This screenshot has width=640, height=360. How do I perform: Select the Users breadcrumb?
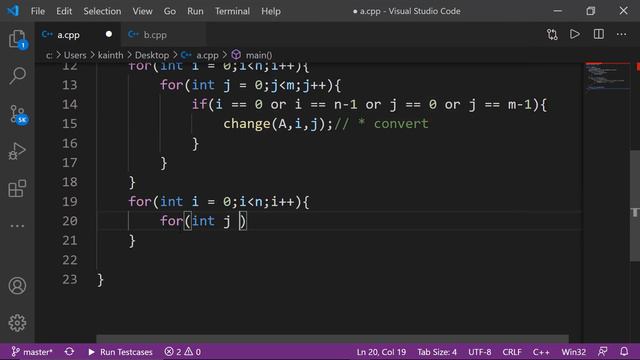(x=75, y=55)
